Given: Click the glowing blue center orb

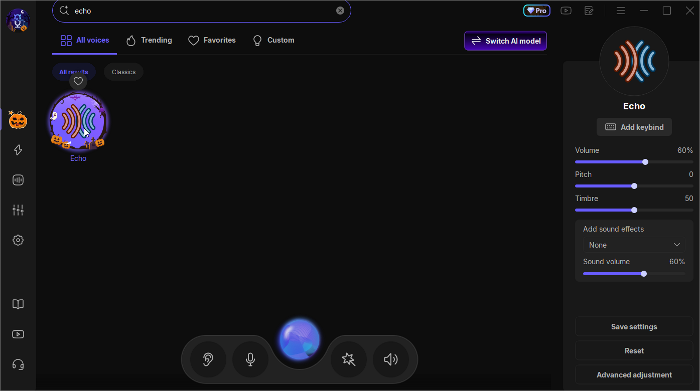Looking at the screenshot, I should (300, 339).
